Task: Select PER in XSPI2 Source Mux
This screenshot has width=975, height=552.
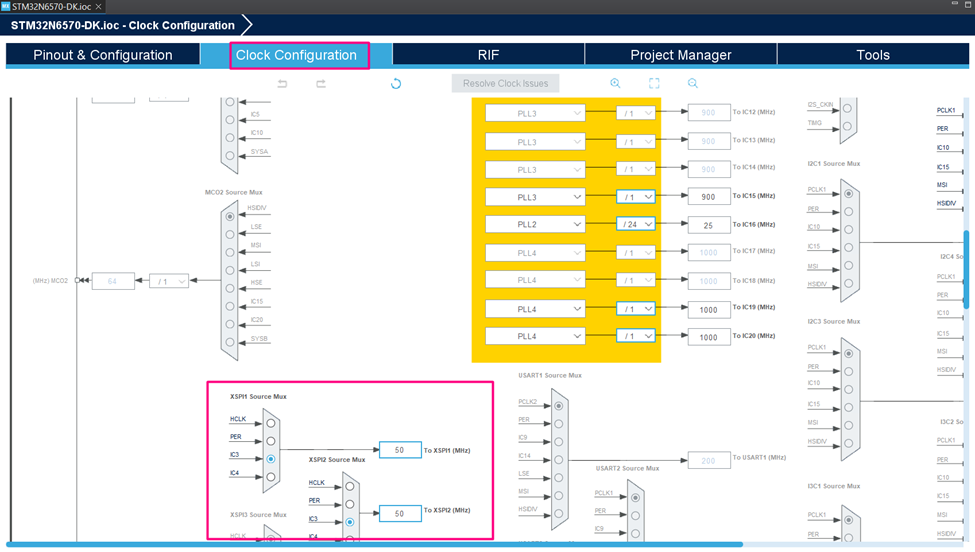Action: [349, 504]
